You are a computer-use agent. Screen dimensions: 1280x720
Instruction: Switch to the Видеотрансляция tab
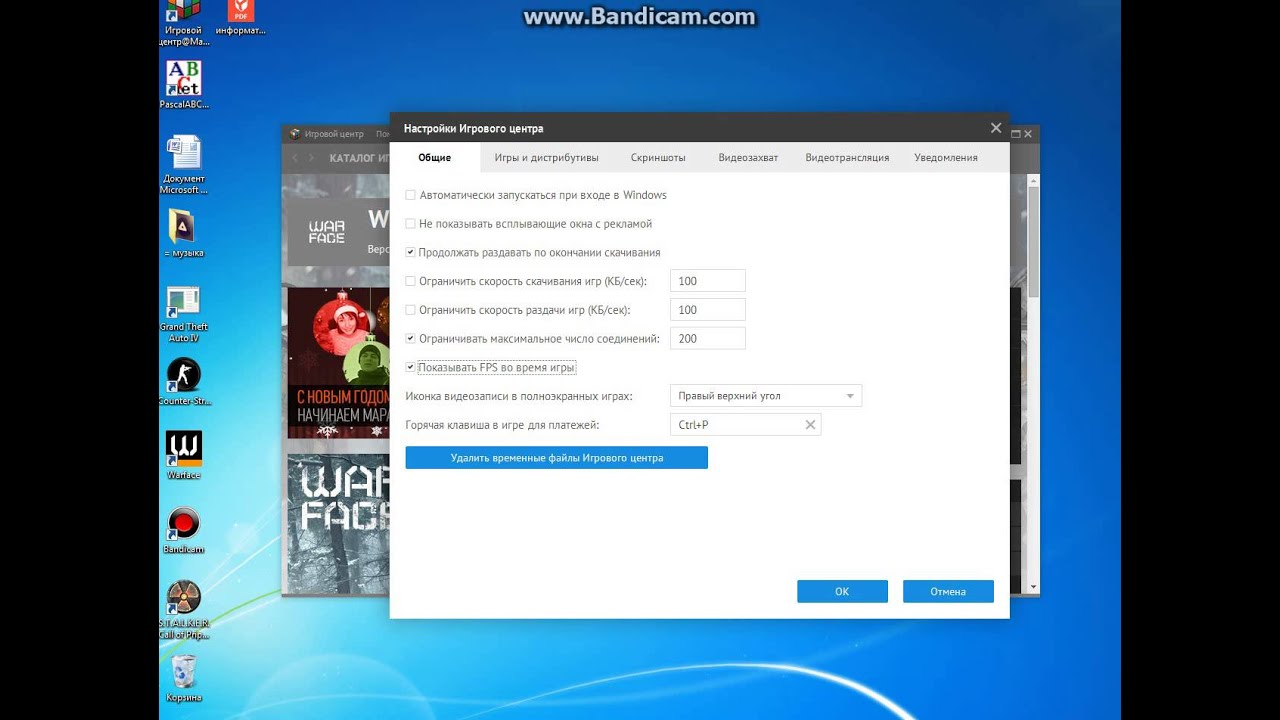[847, 158]
